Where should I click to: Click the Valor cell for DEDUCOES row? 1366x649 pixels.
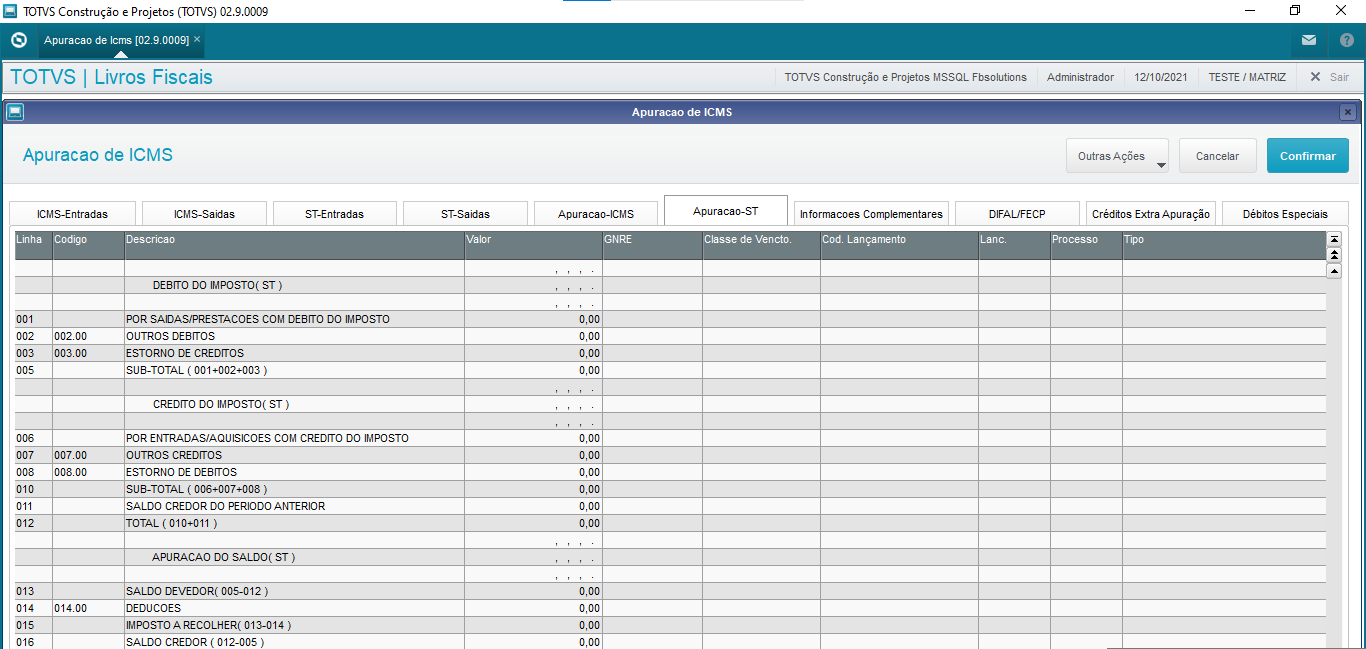point(533,608)
